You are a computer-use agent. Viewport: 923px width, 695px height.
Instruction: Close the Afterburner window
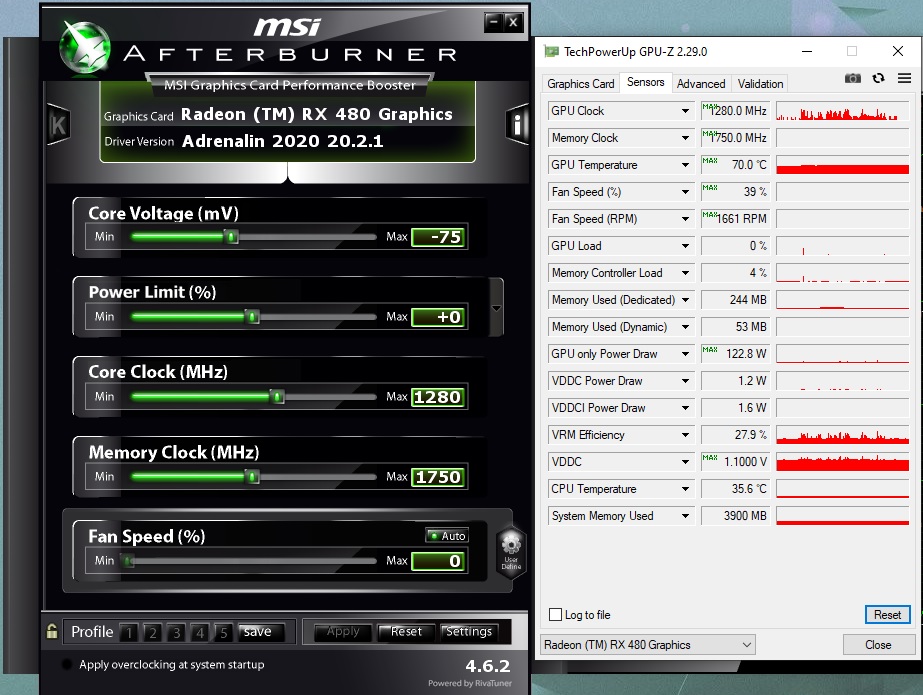pos(513,22)
